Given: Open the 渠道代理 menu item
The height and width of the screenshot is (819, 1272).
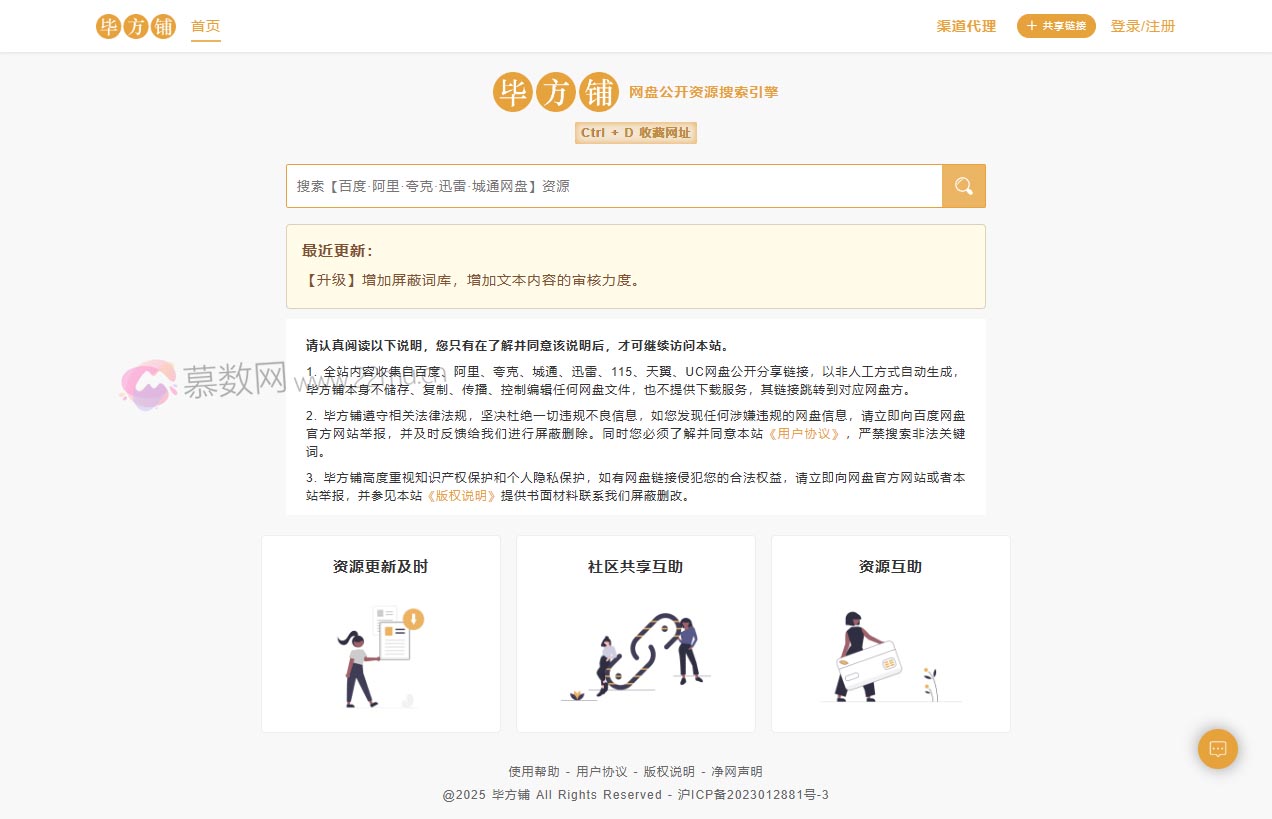Looking at the screenshot, I should 965,27.
